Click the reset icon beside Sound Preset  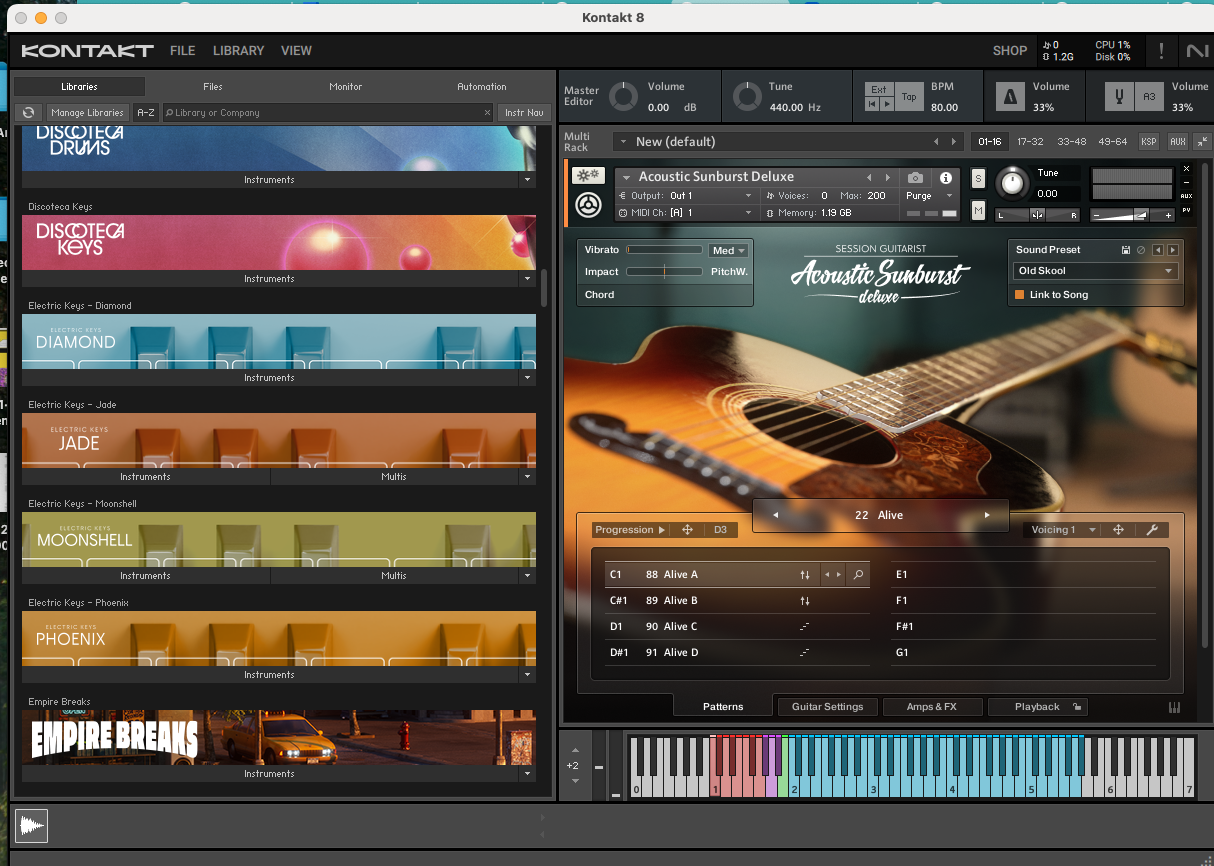(1141, 250)
